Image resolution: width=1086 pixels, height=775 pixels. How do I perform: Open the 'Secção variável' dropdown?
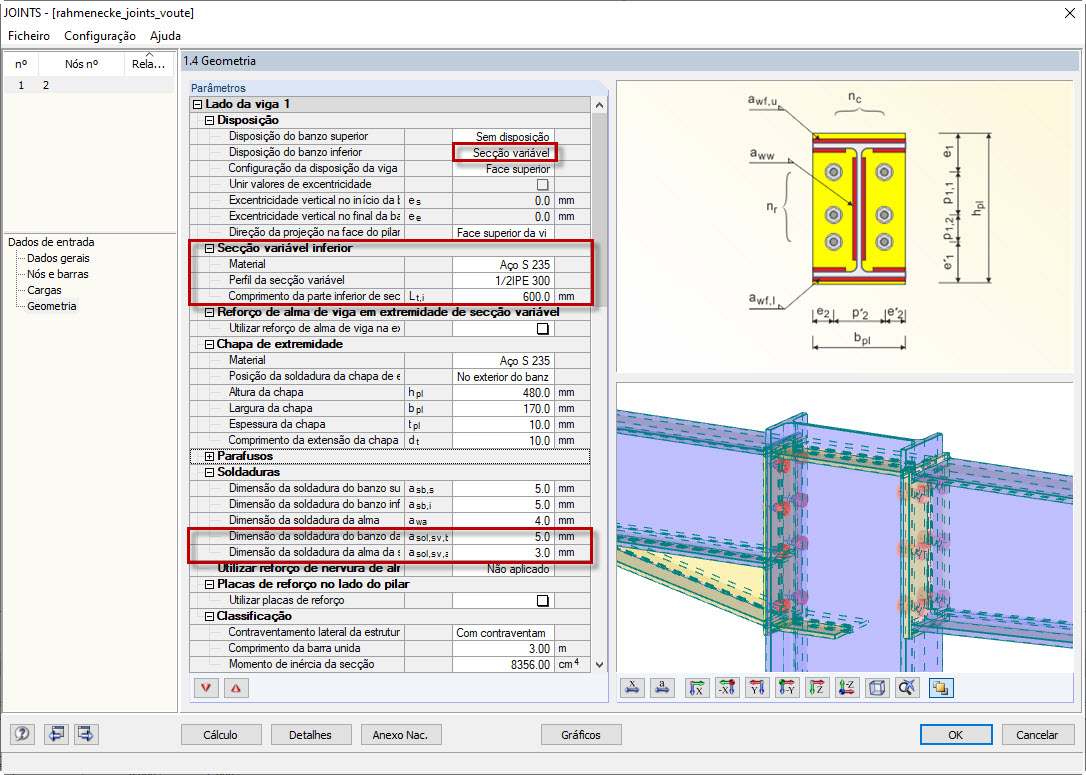coord(506,152)
